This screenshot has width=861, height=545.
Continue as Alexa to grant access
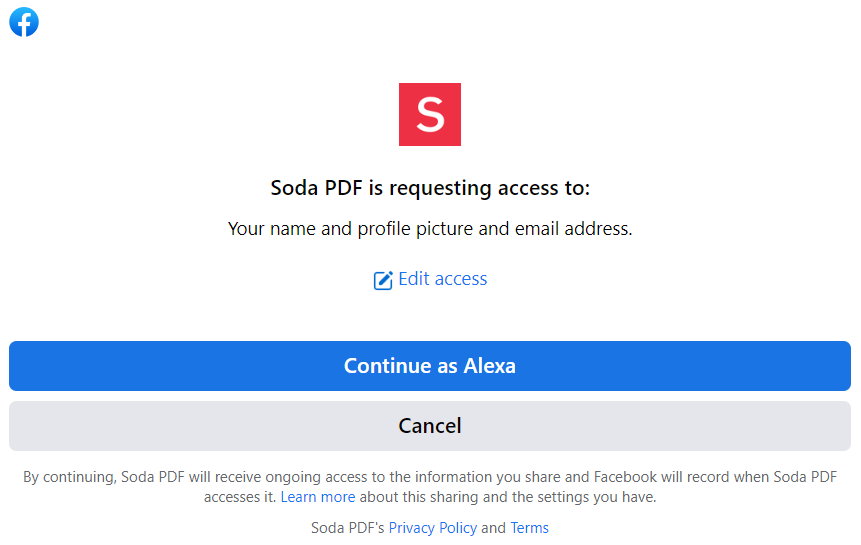(x=430, y=366)
